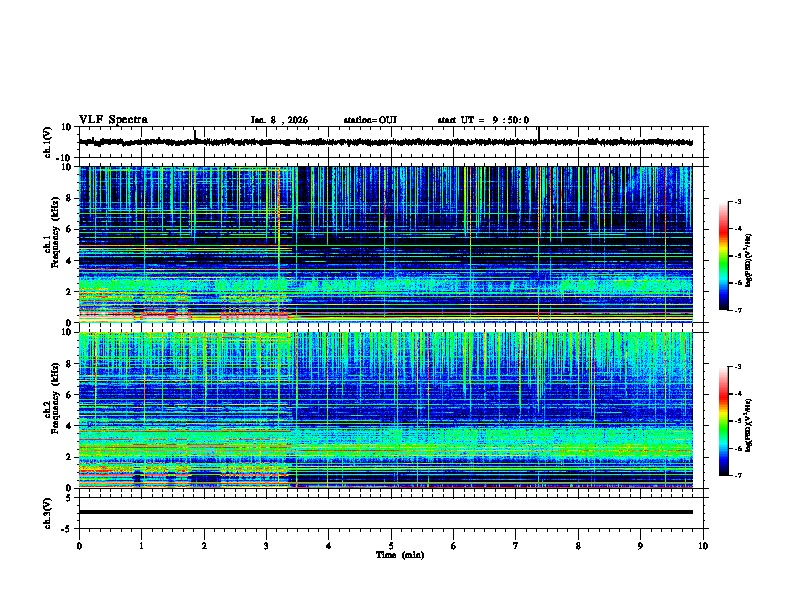
Task: Click time axis tick label 7
Action: 516,546
